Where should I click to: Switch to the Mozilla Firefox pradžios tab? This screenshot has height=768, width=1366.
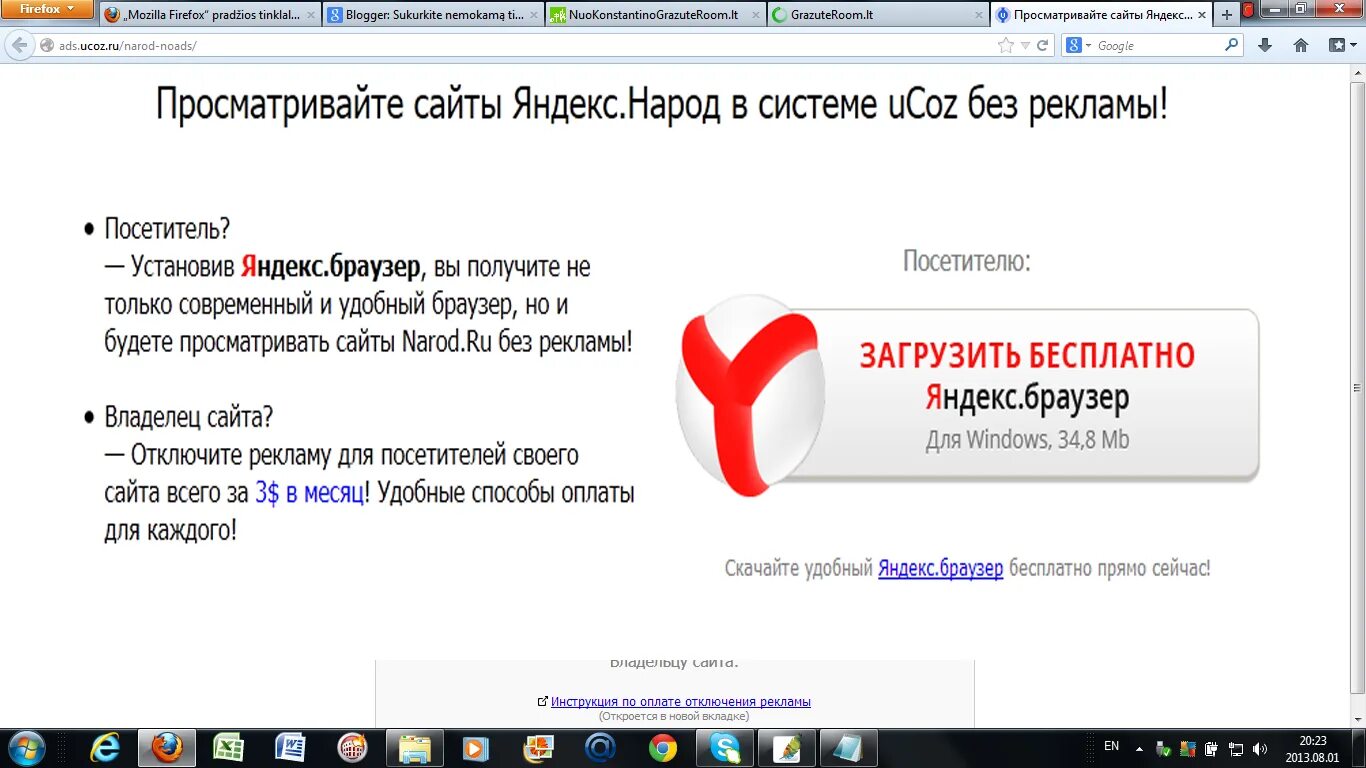point(210,15)
